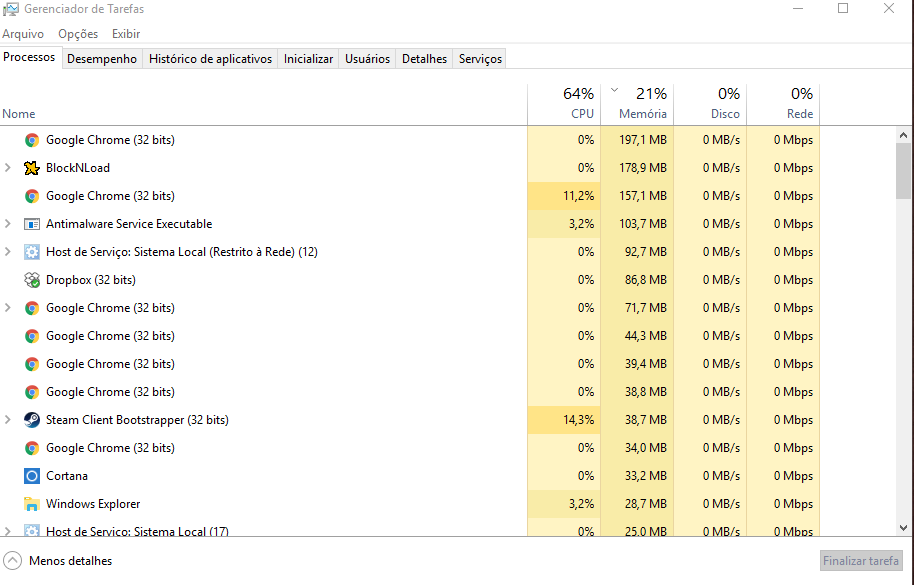This screenshot has width=914, height=585.
Task: Expand the Antimalware Service Executable group
Action: click(8, 224)
